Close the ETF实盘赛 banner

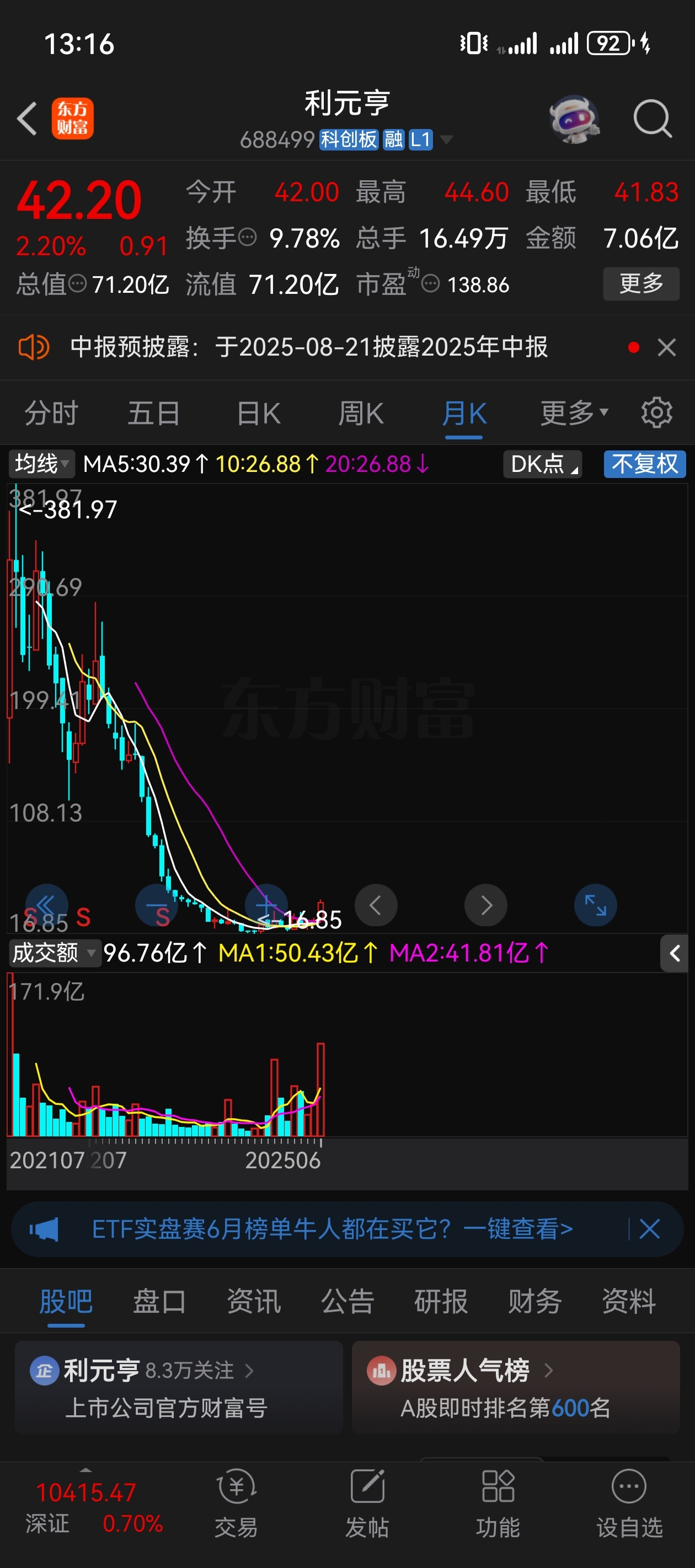click(x=649, y=1229)
